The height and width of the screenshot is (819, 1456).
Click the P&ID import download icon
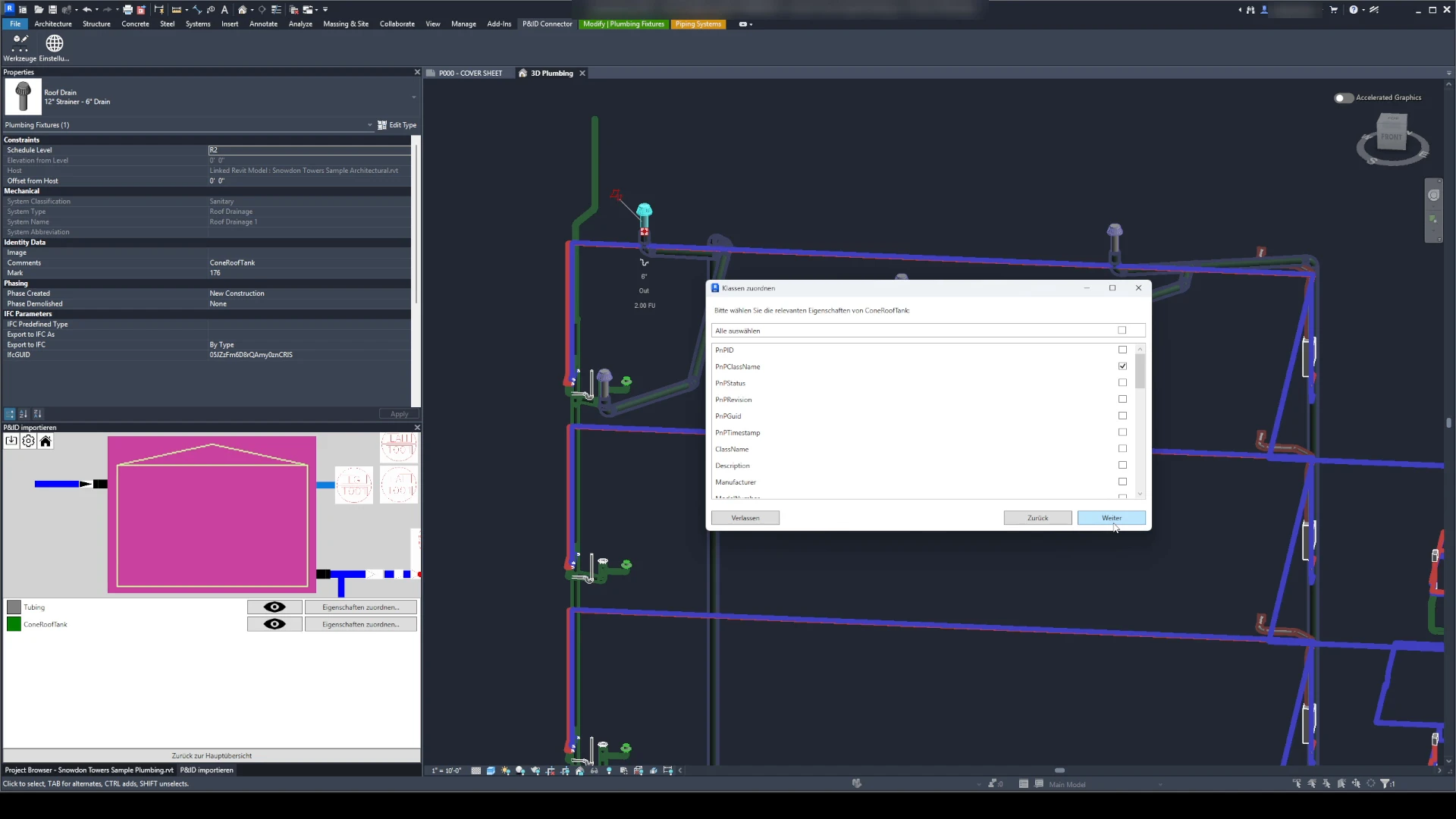[11, 441]
